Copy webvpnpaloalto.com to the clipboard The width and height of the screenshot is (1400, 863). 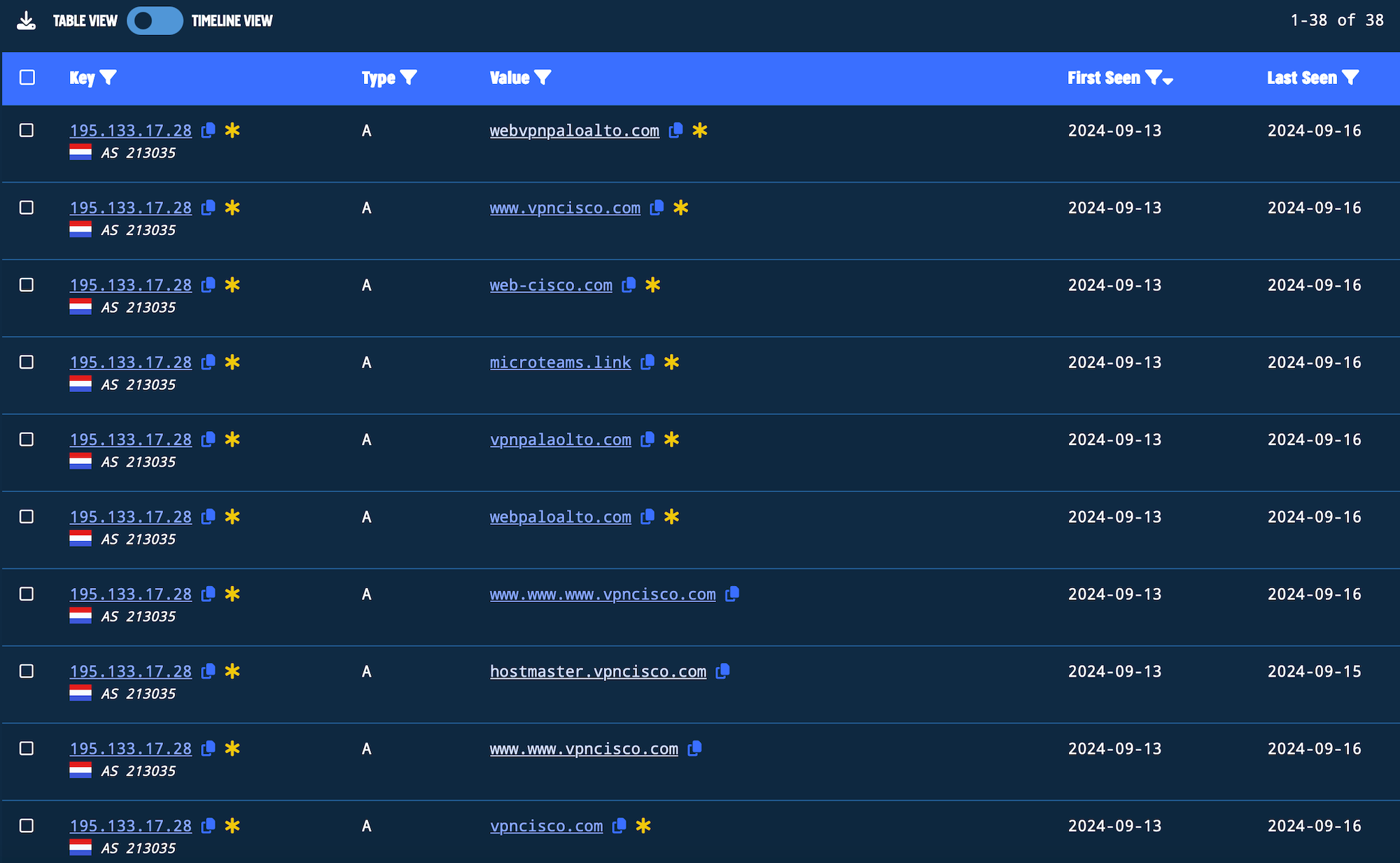pyautogui.click(x=675, y=130)
